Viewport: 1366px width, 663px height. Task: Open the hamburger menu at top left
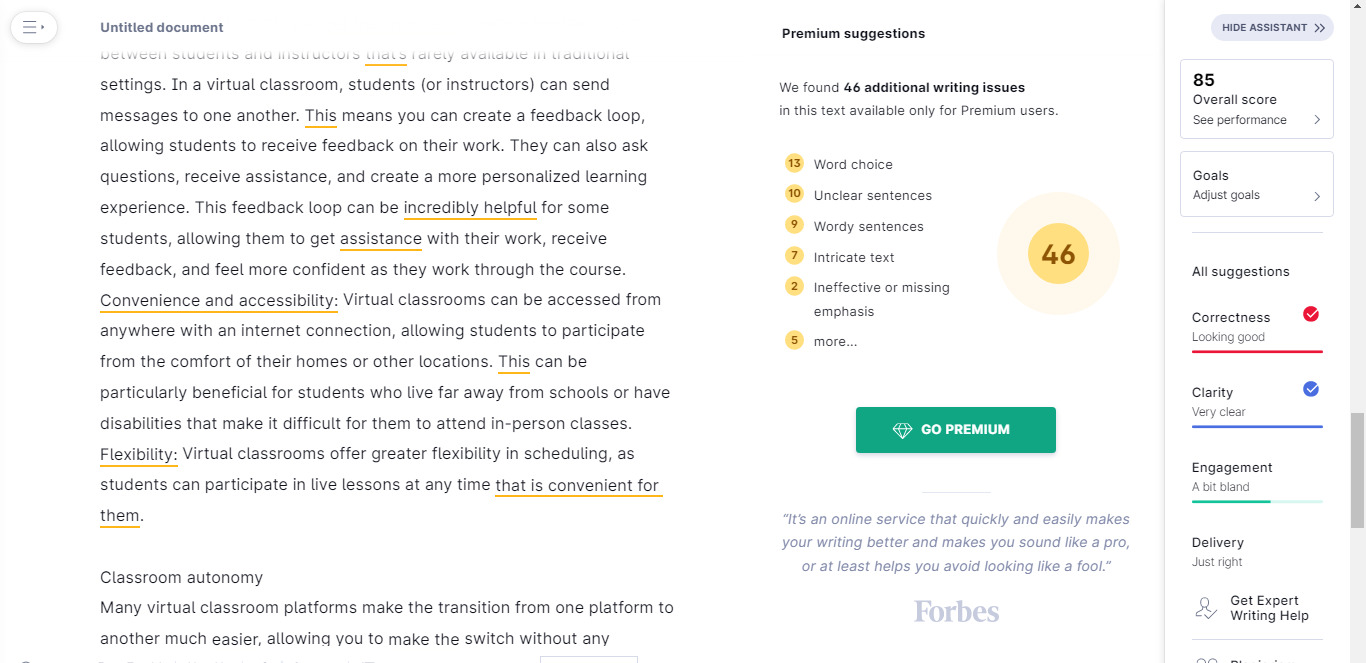click(33, 27)
